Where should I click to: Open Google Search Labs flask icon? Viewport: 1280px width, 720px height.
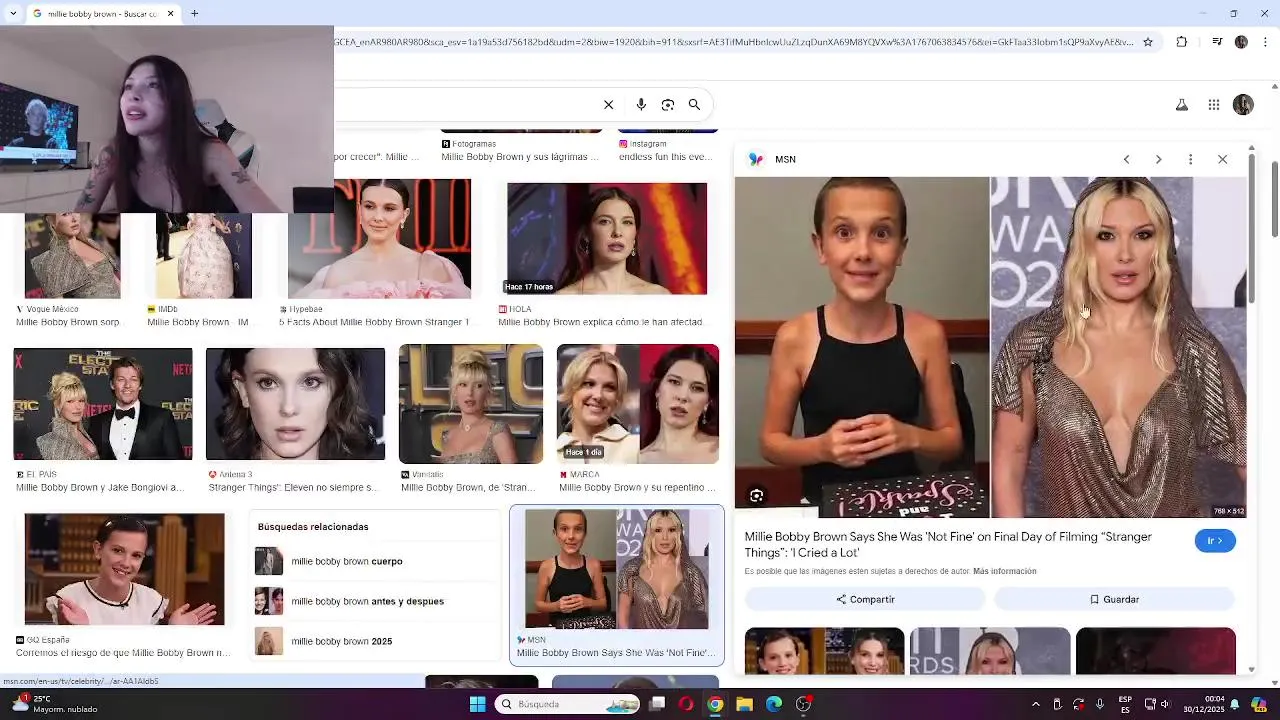[x=1182, y=104]
